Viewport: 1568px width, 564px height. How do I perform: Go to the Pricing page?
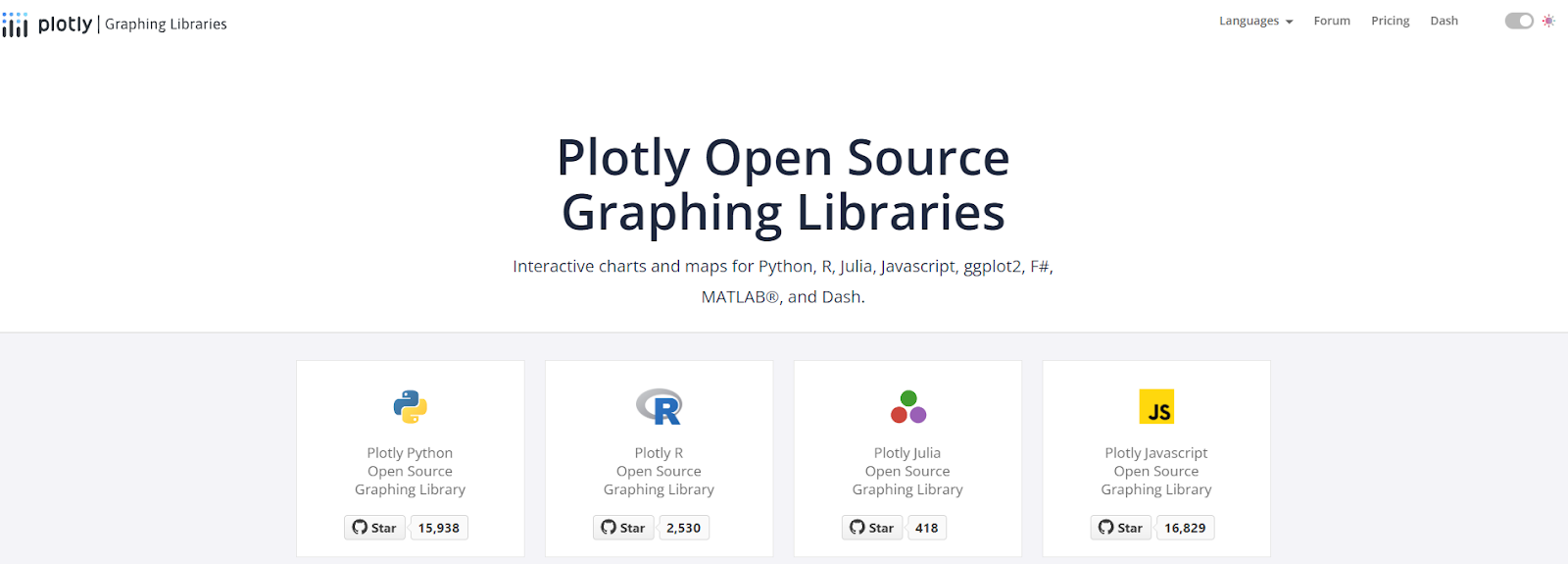click(1390, 21)
